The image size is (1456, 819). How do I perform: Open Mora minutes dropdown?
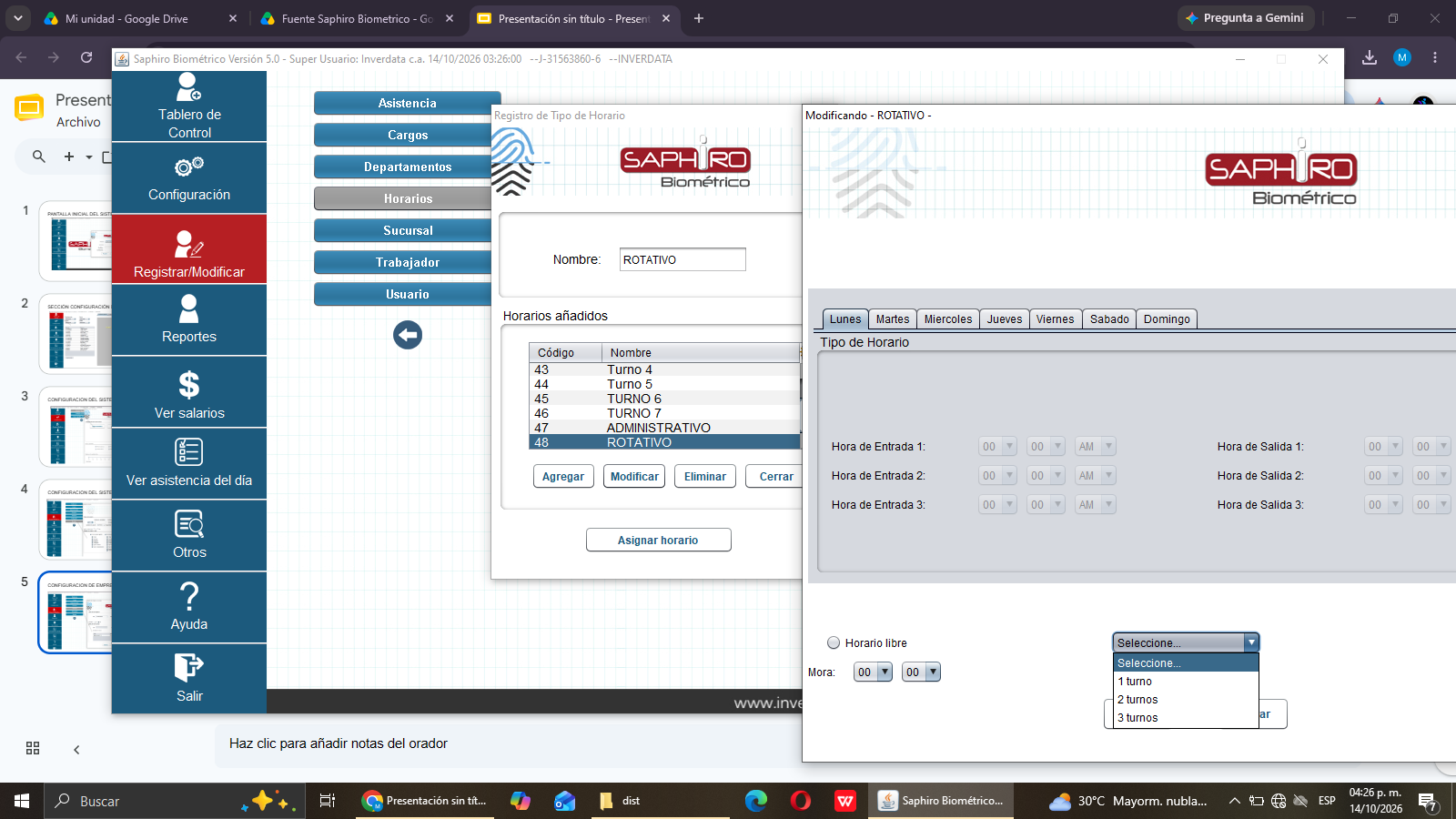pyautogui.click(x=921, y=672)
